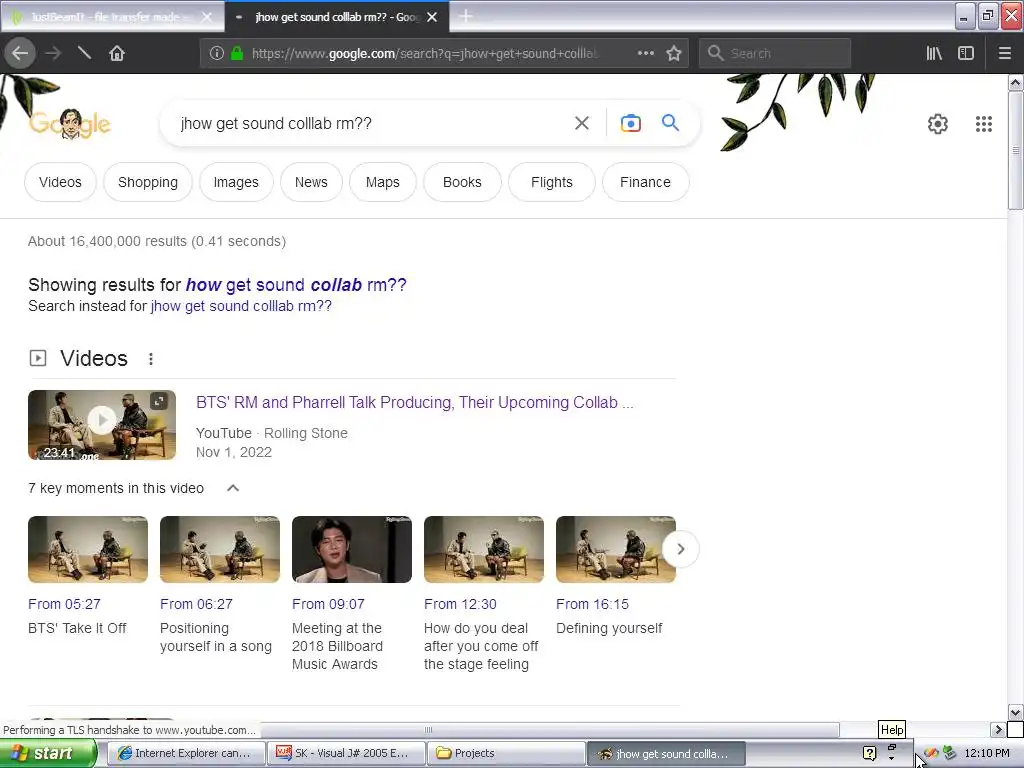Screen dimensions: 1024x768
Task: Submit search with magnifier icon
Action: click(x=670, y=122)
